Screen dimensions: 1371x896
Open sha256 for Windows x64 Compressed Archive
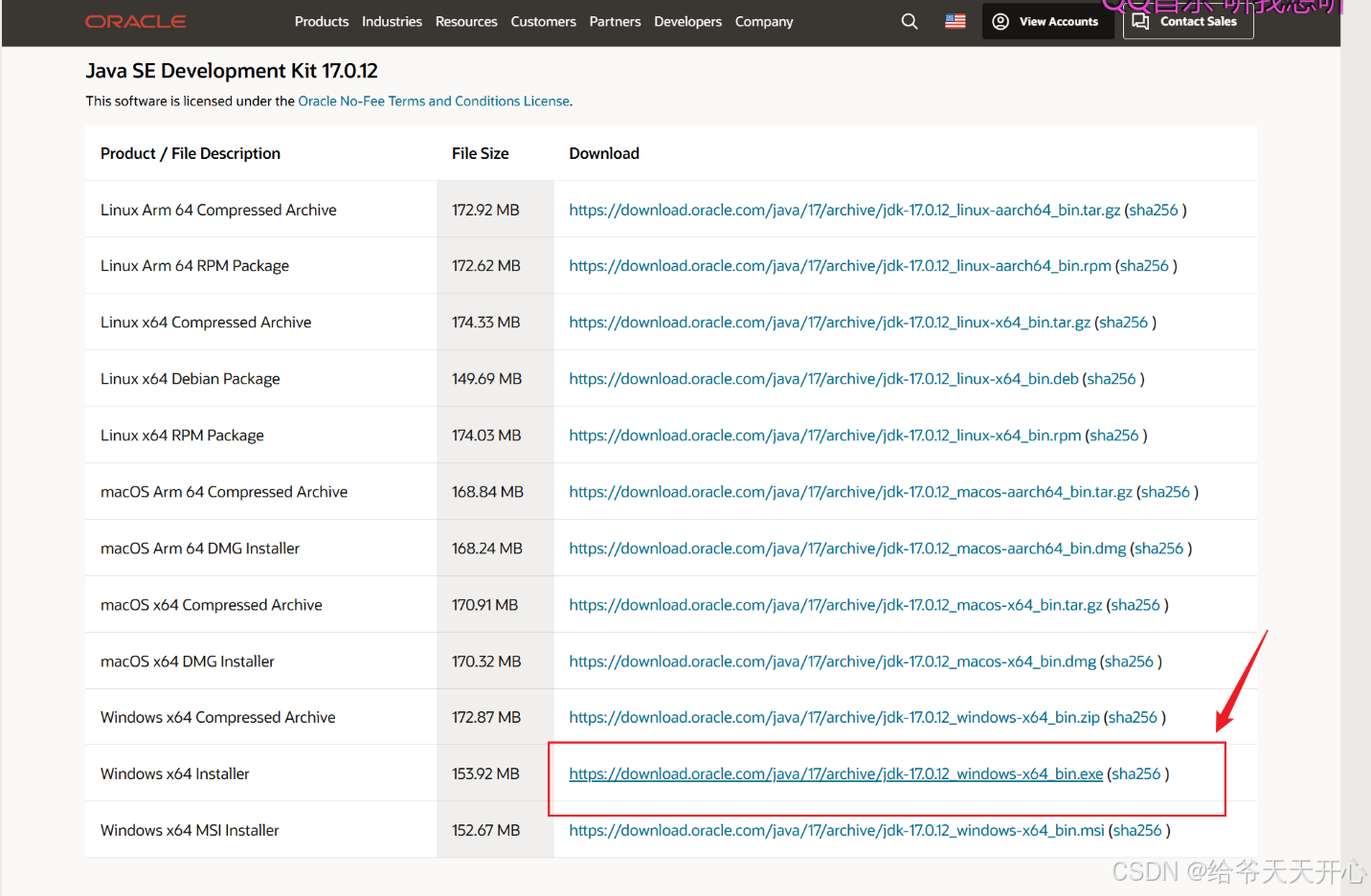[1133, 717]
